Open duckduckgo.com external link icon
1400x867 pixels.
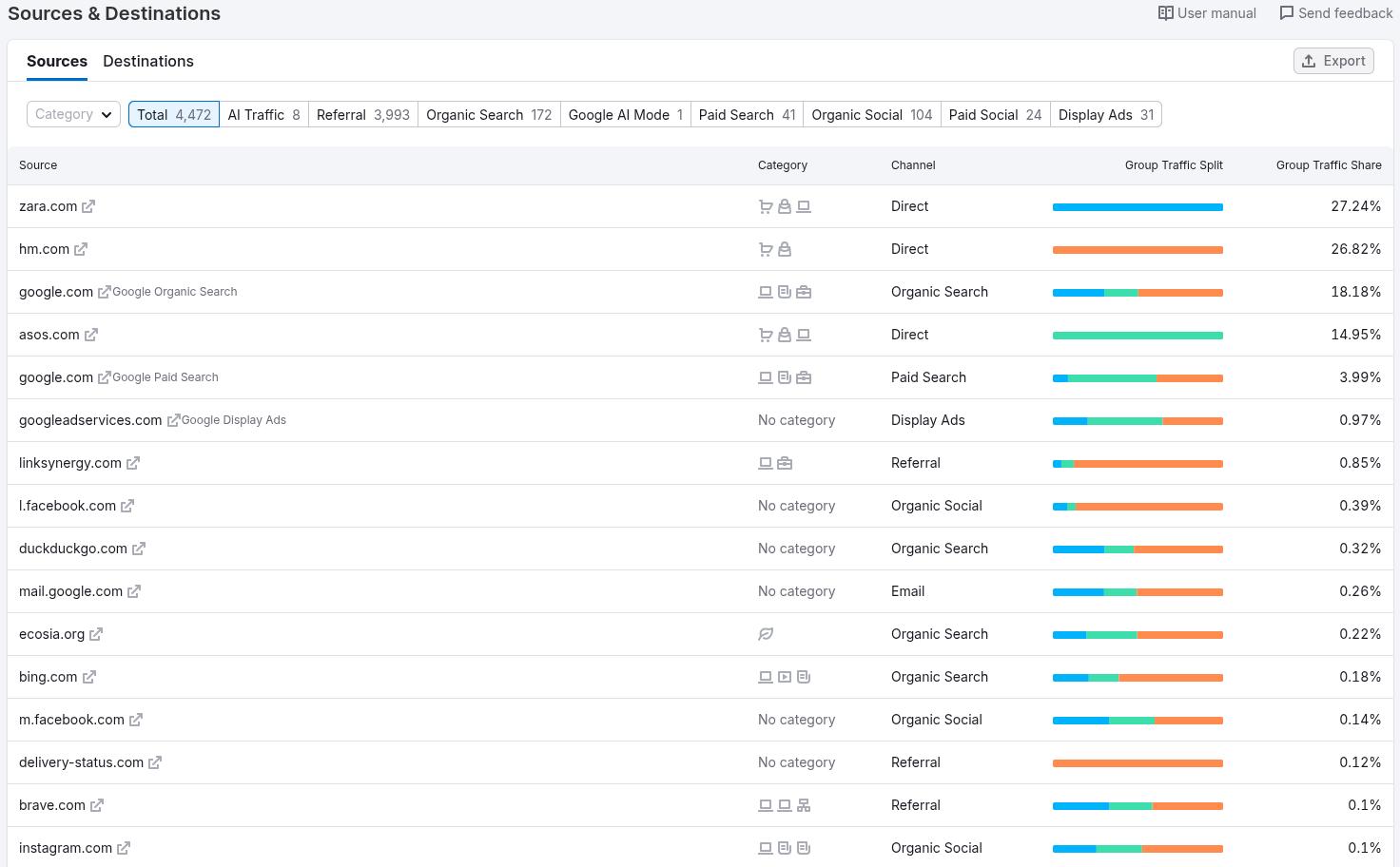click(139, 549)
